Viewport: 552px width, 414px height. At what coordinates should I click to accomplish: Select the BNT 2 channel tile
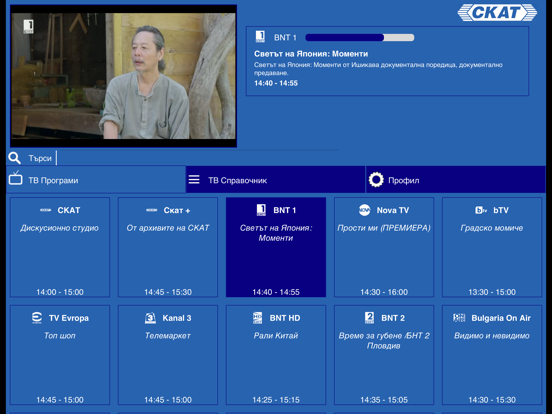(384, 355)
